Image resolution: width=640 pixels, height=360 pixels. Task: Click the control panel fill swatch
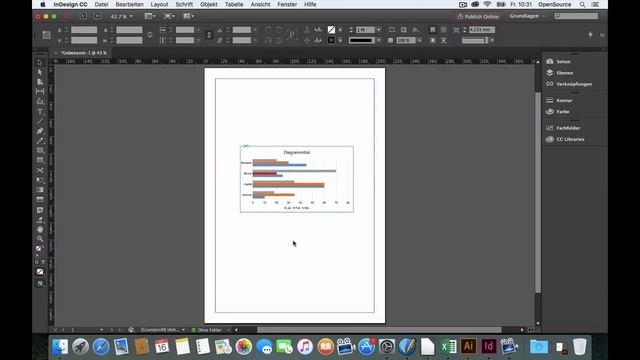coord(331,30)
